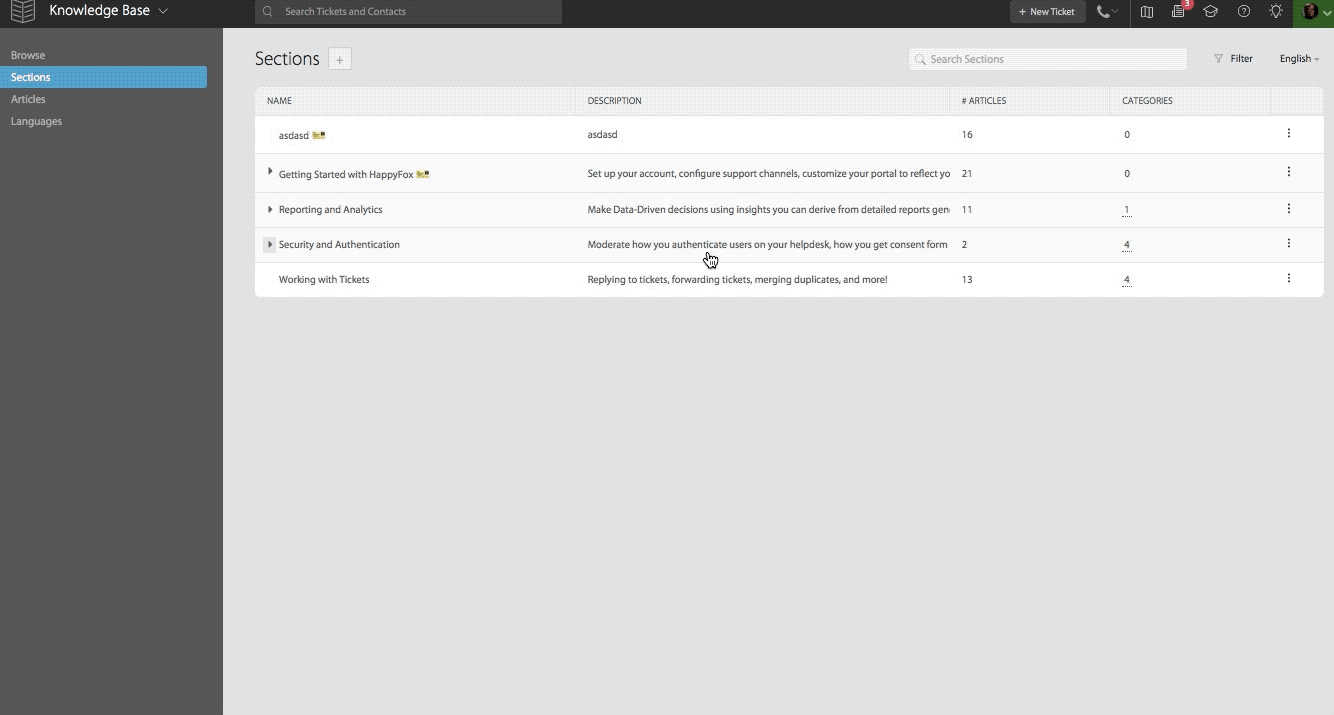Click article count 16 for asdasd
Screen dimensions: 1334x715
click(x=967, y=134)
